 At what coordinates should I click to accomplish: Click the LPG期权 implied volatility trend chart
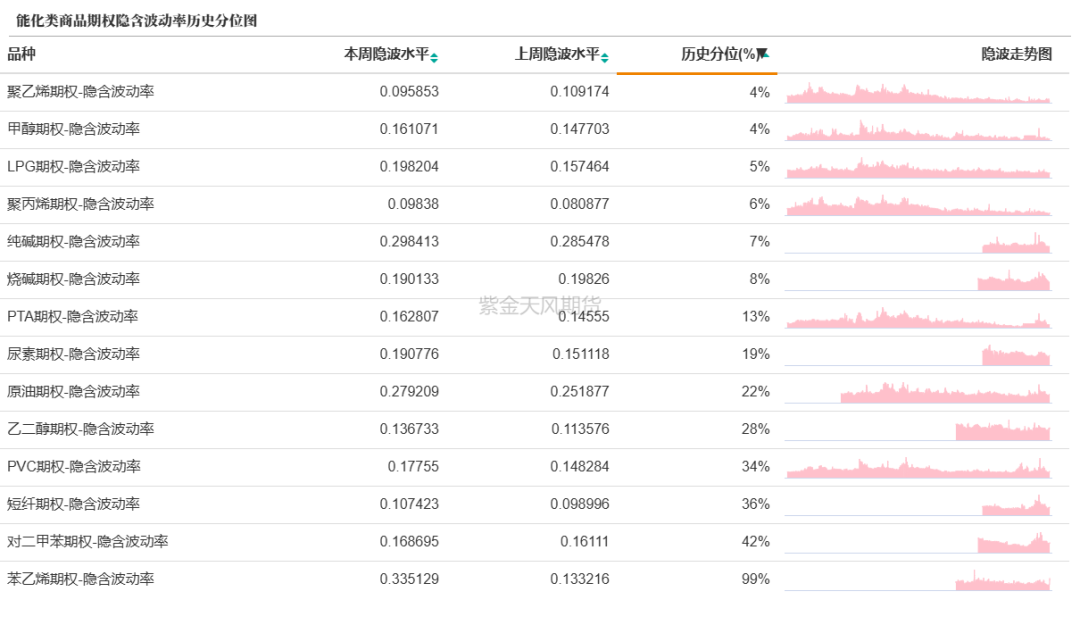point(918,168)
